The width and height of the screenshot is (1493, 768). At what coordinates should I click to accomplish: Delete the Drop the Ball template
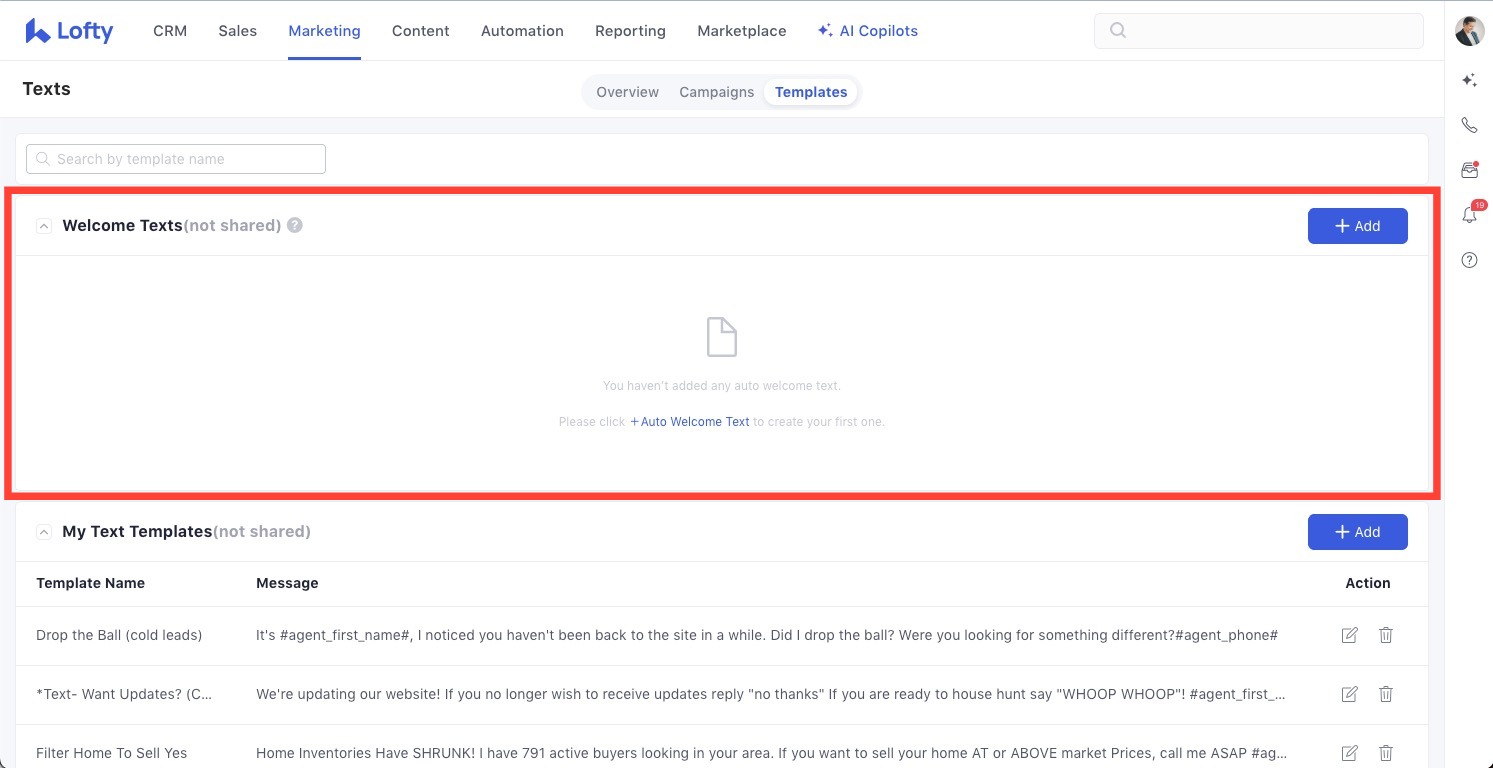[1385, 635]
